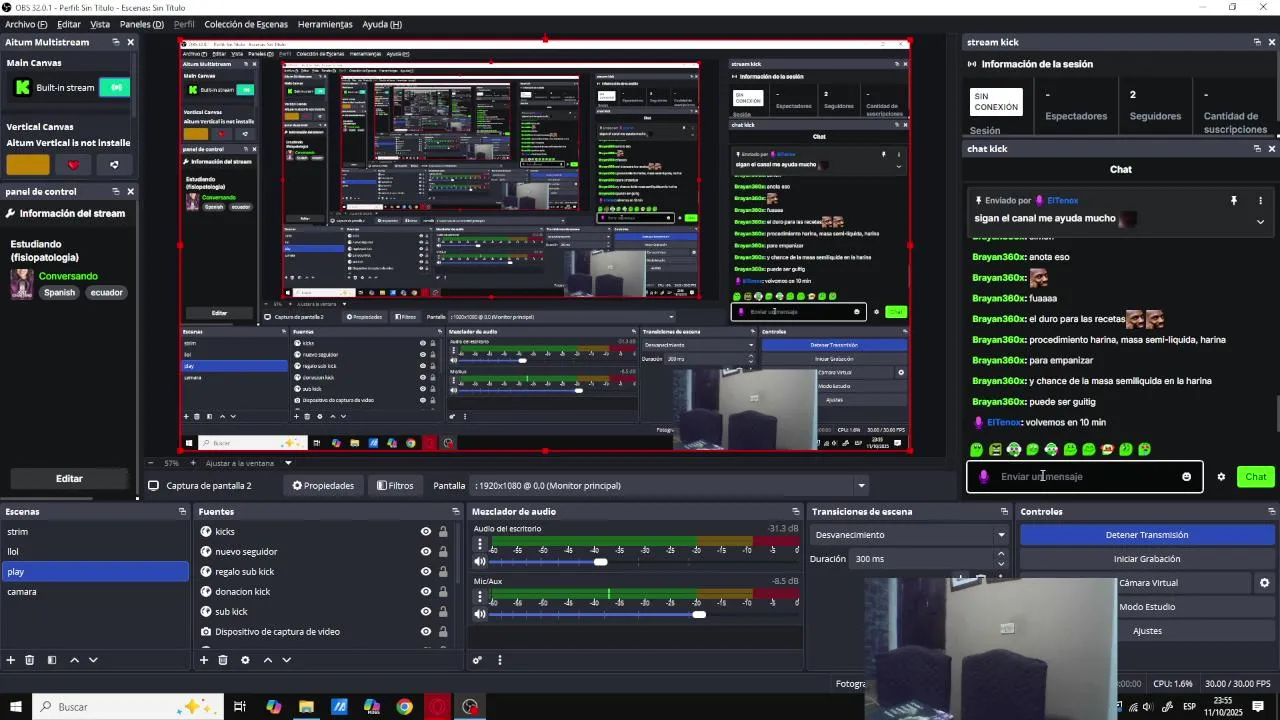This screenshot has height=720, width=1280.
Task: Open Editar menu
Action: point(69,24)
